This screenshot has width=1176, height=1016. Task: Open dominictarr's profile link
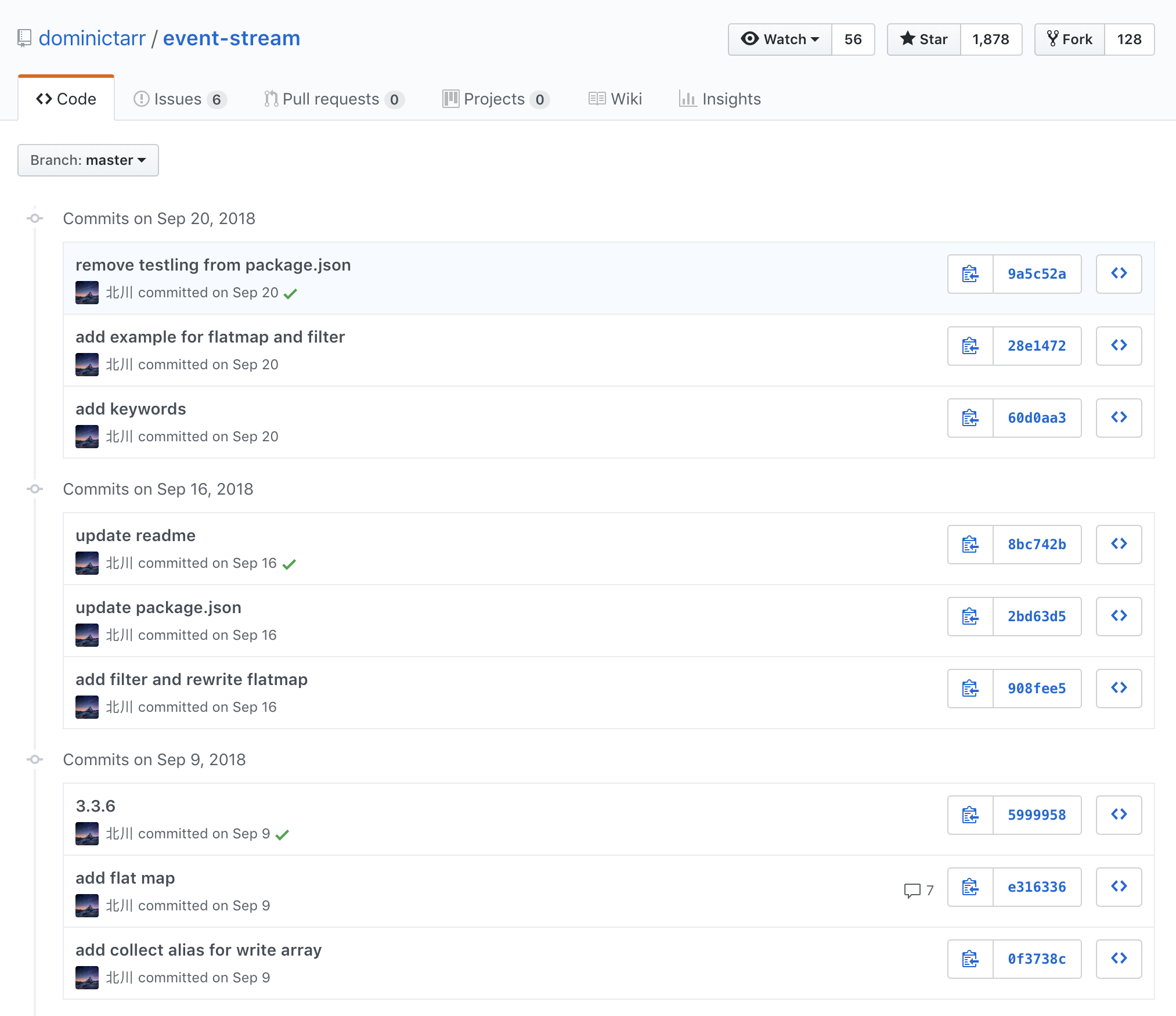pyautogui.click(x=91, y=38)
